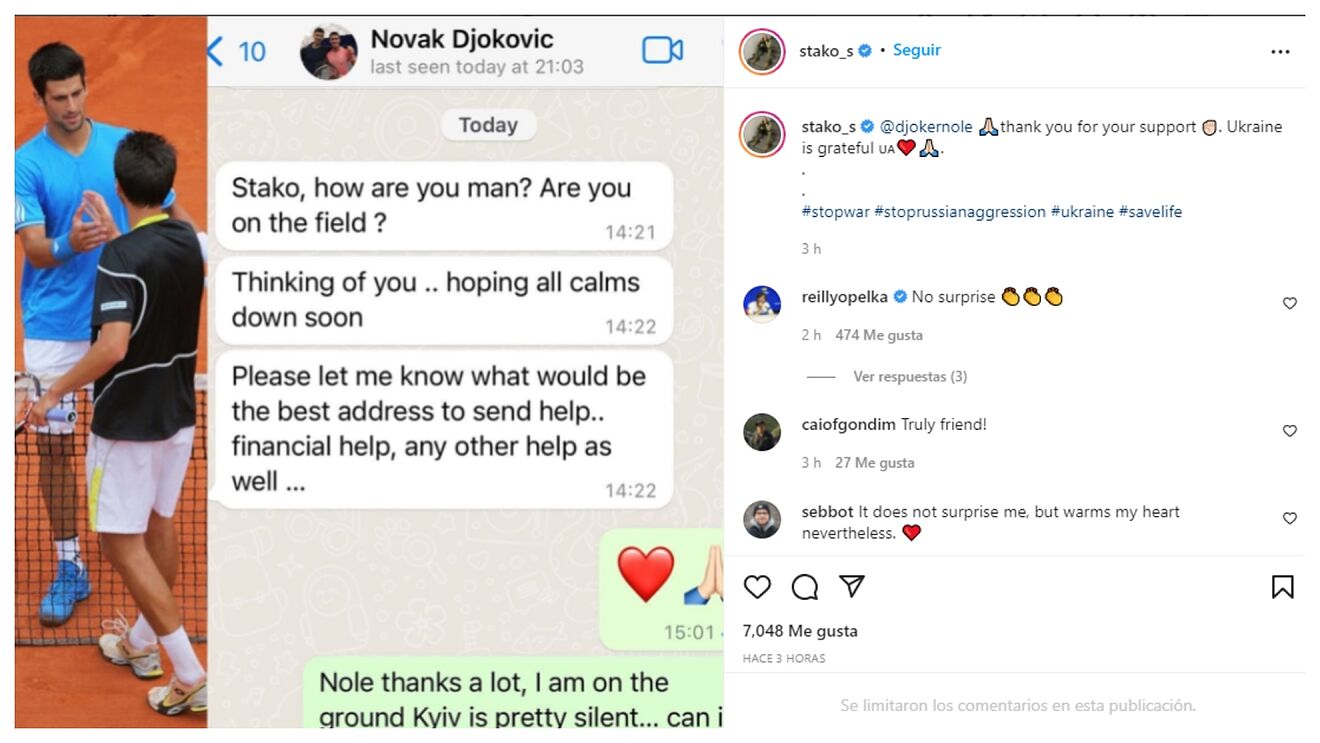Share the post via the paper plane icon
The image size is (1320, 743).
pos(852,586)
